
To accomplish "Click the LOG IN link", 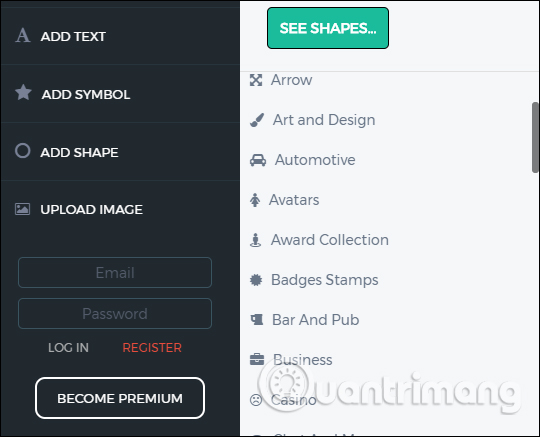I will coord(68,347).
